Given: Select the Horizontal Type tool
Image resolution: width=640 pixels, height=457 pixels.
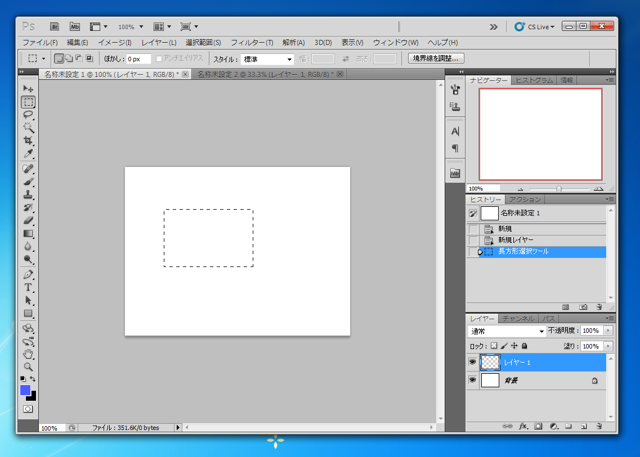Looking at the screenshot, I should [28, 287].
